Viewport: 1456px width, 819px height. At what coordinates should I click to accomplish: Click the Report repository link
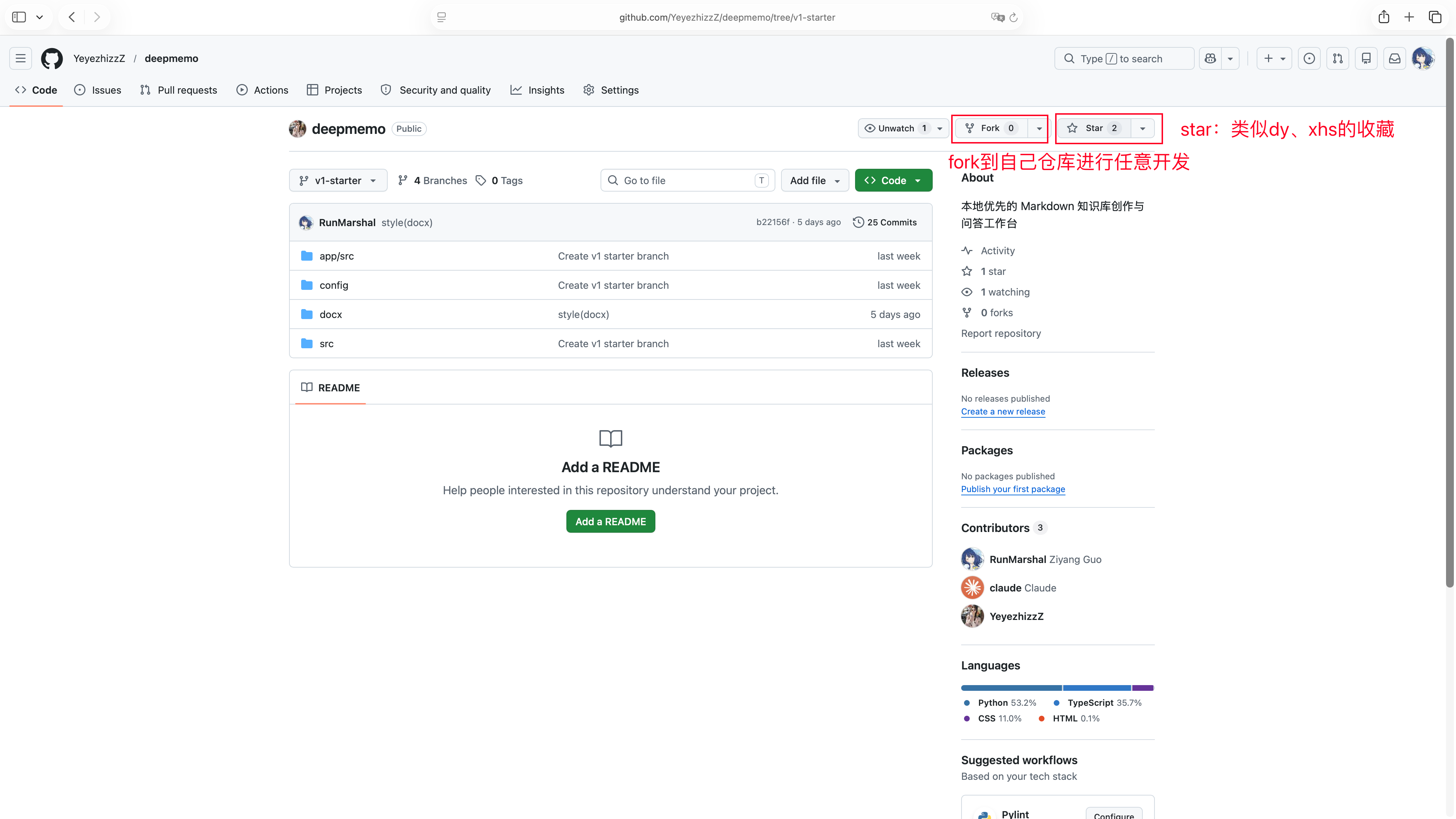click(1000, 333)
